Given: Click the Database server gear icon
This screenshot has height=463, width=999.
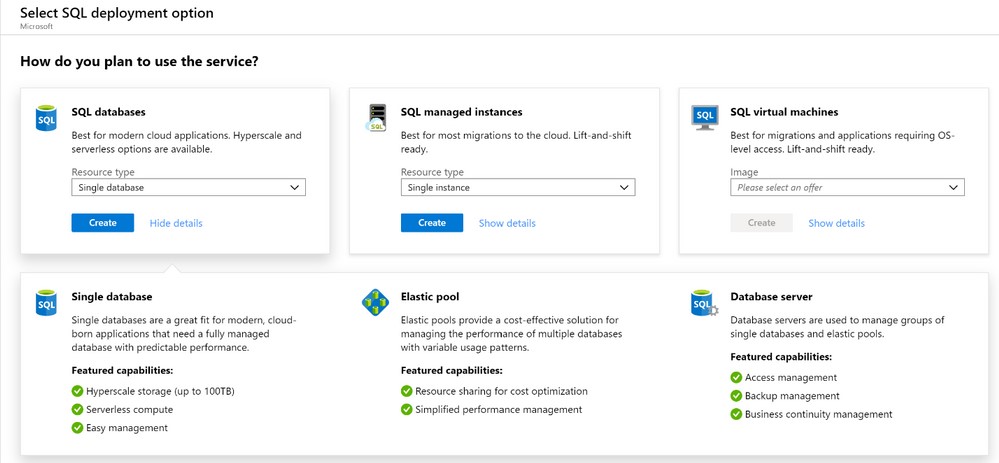Looking at the screenshot, I should click(705, 303).
